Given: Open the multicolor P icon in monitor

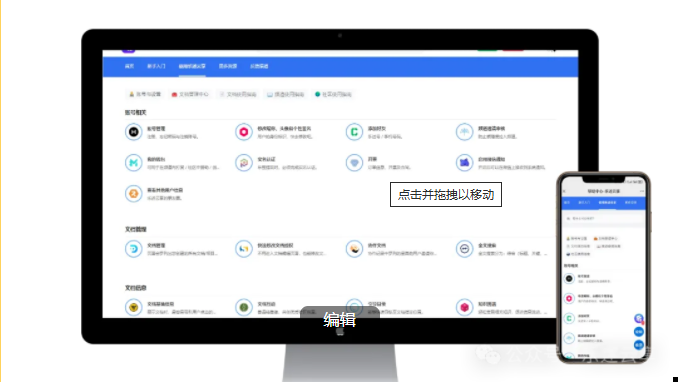Looking at the screenshot, I should pyautogui.click(x=244, y=163).
